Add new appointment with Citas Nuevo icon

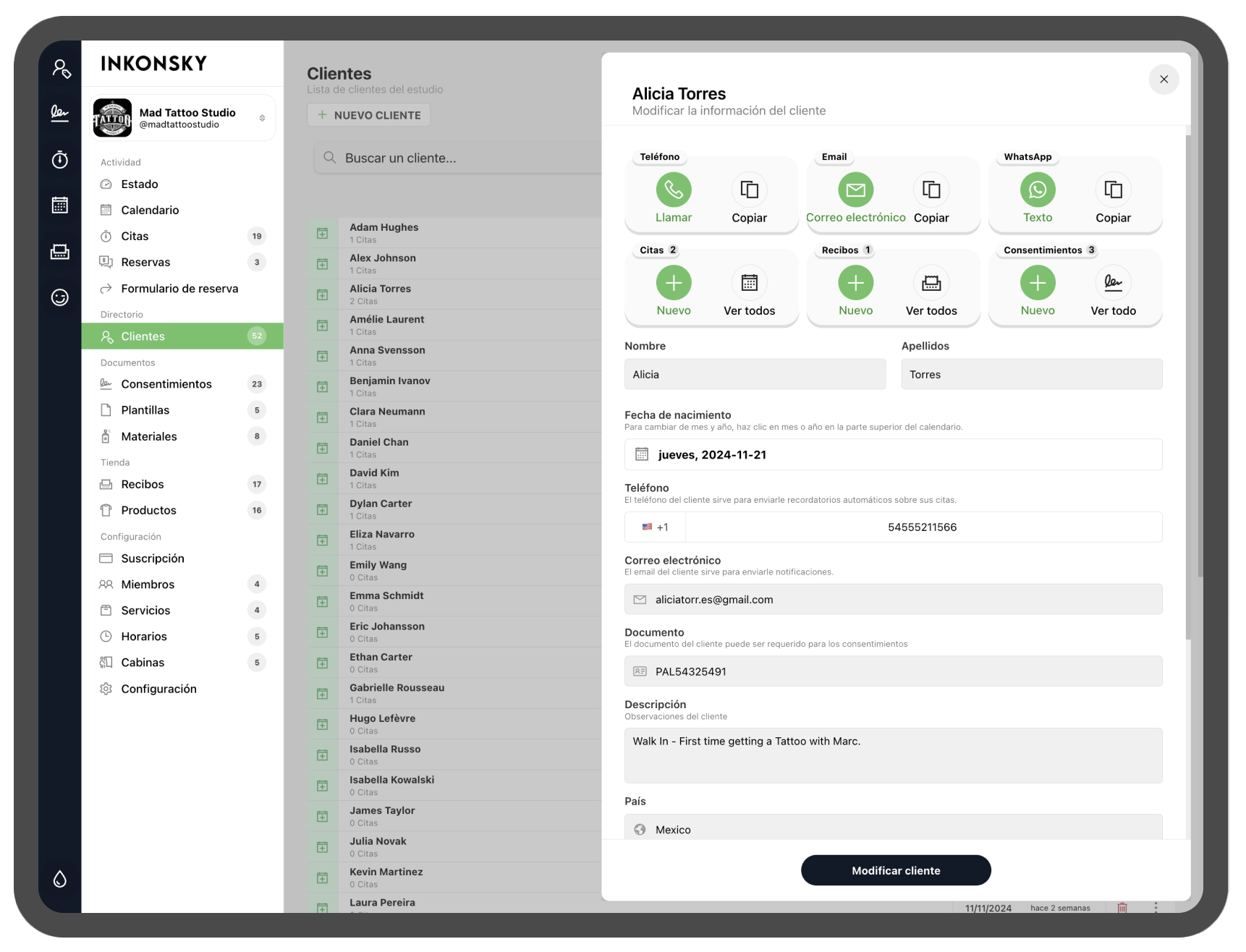point(673,283)
